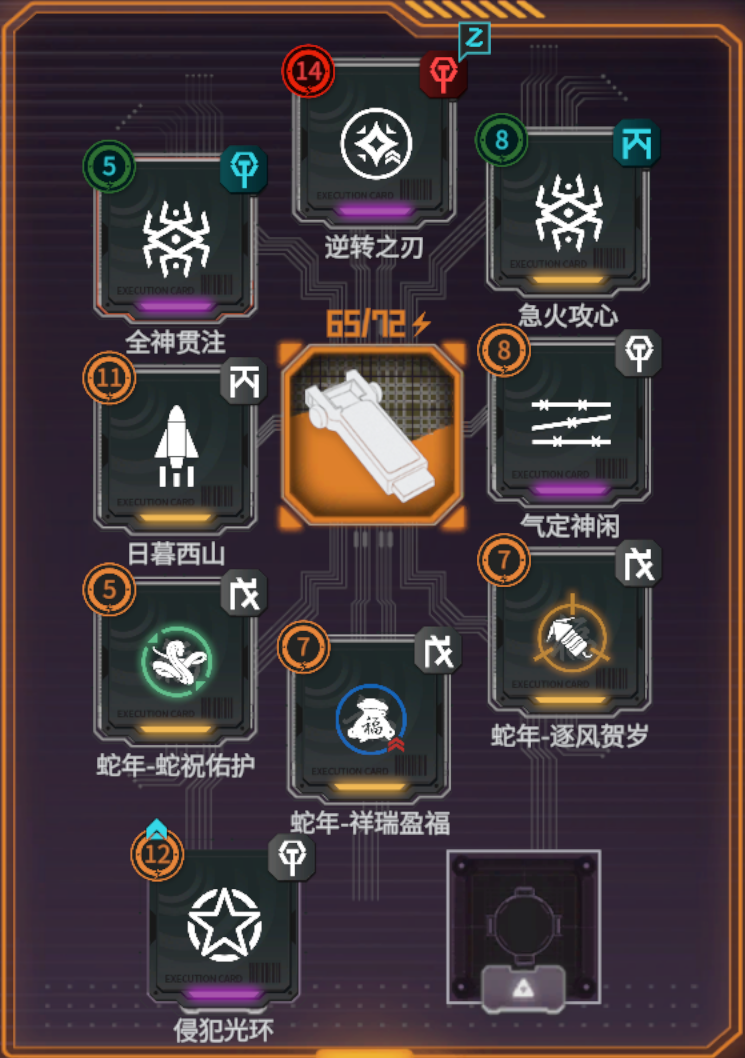Click the 丙 polarity badge on 急火攻心
Image resolution: width=745 pixels, height=1058 pixels.
[636, 142]
